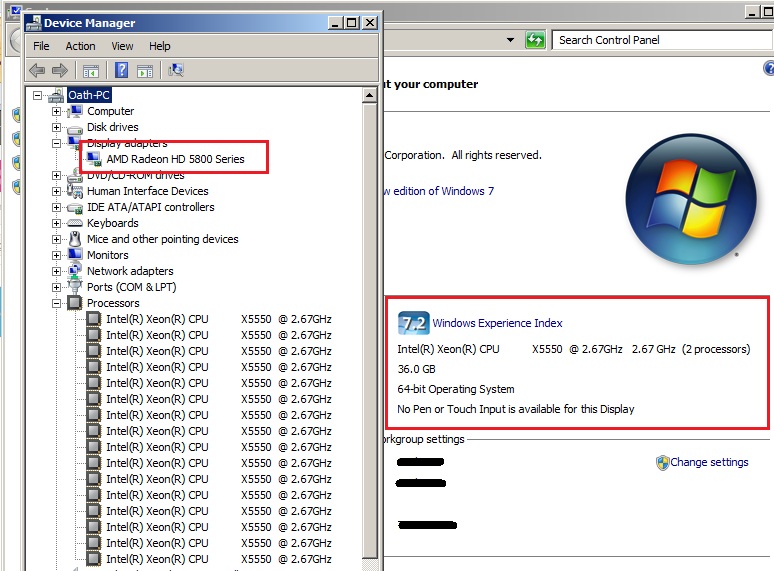The image size is (774, 571).
Task: Click the Disk drives category icon
Action: tap(75, 128)
